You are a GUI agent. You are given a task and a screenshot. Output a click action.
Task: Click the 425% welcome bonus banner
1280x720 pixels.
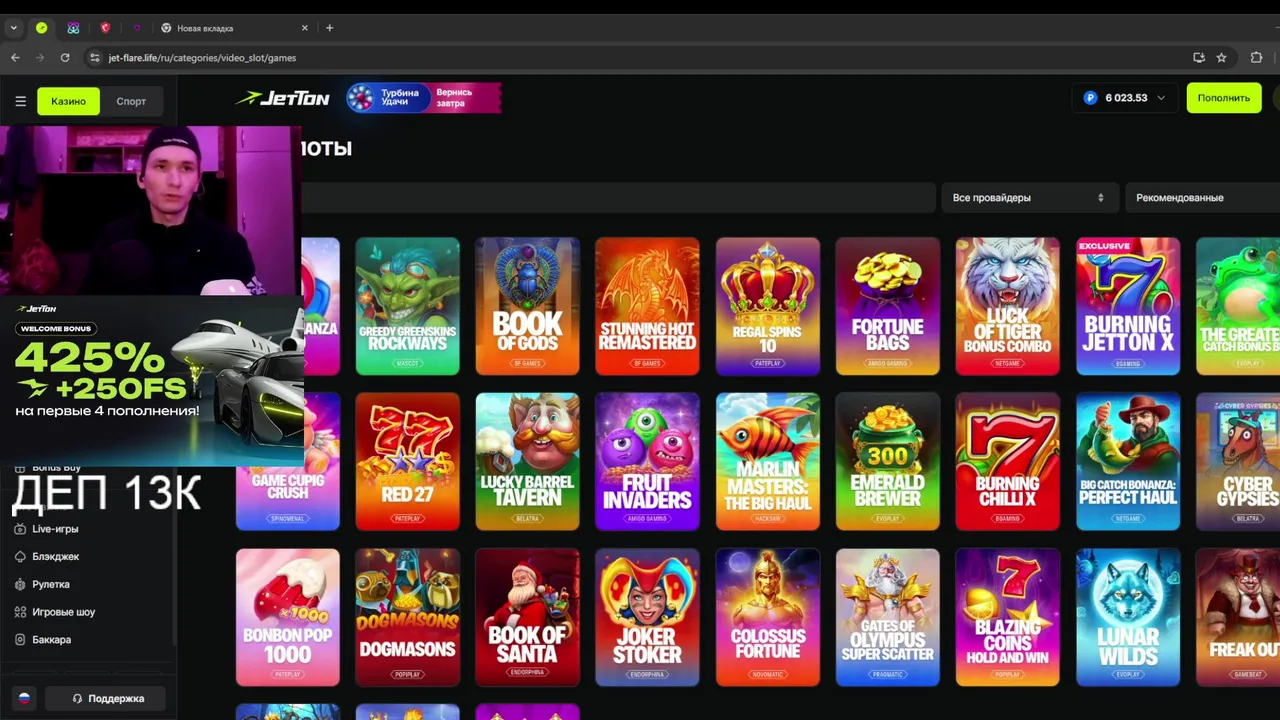(152, 381)
